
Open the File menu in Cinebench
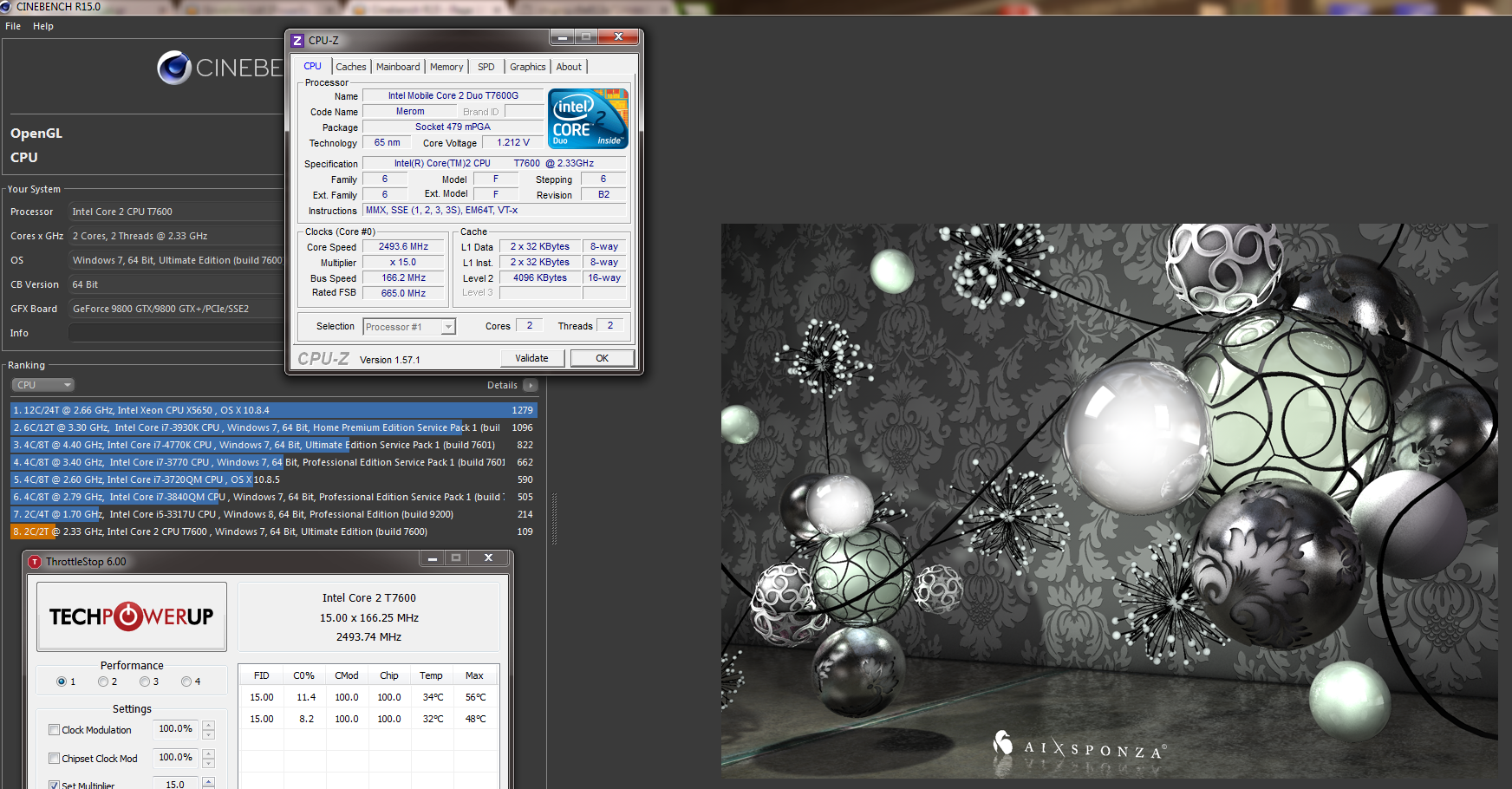(13, 26)
